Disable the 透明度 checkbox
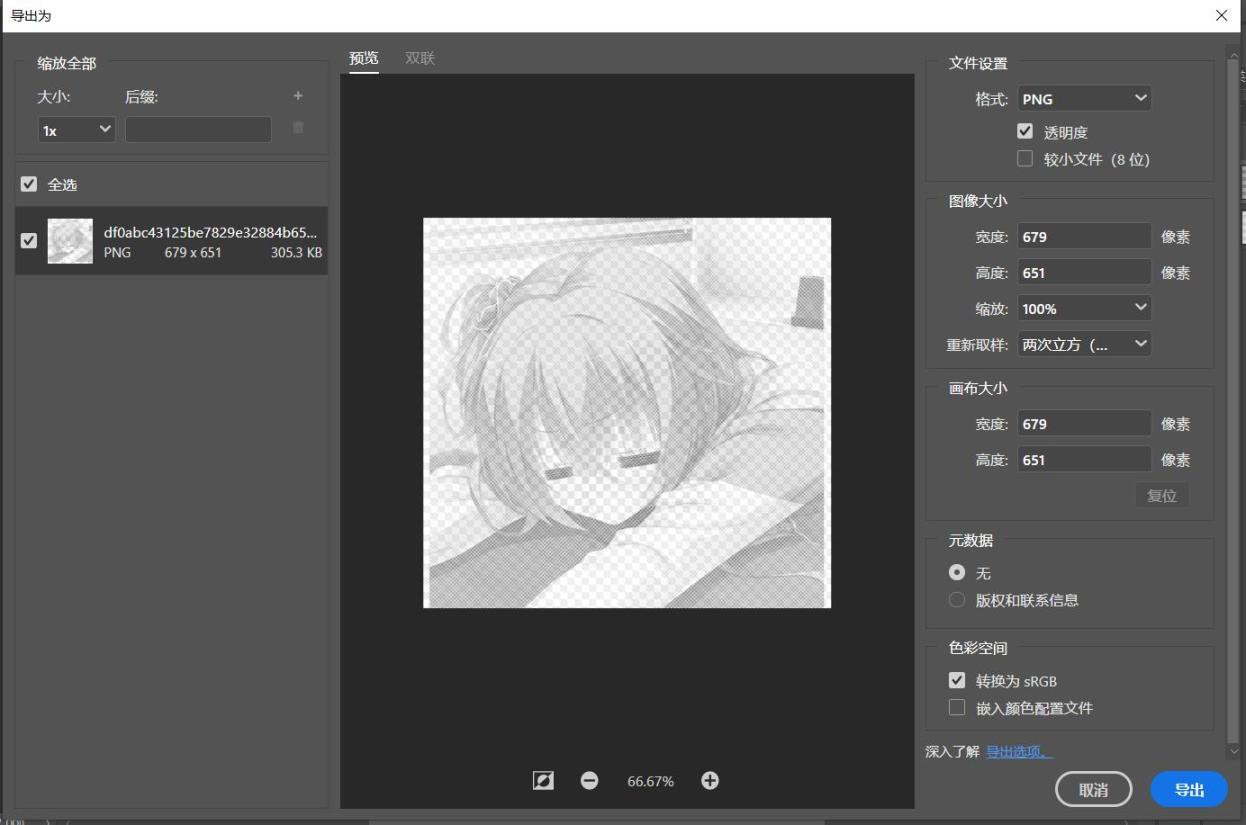 click(1024, 131)
